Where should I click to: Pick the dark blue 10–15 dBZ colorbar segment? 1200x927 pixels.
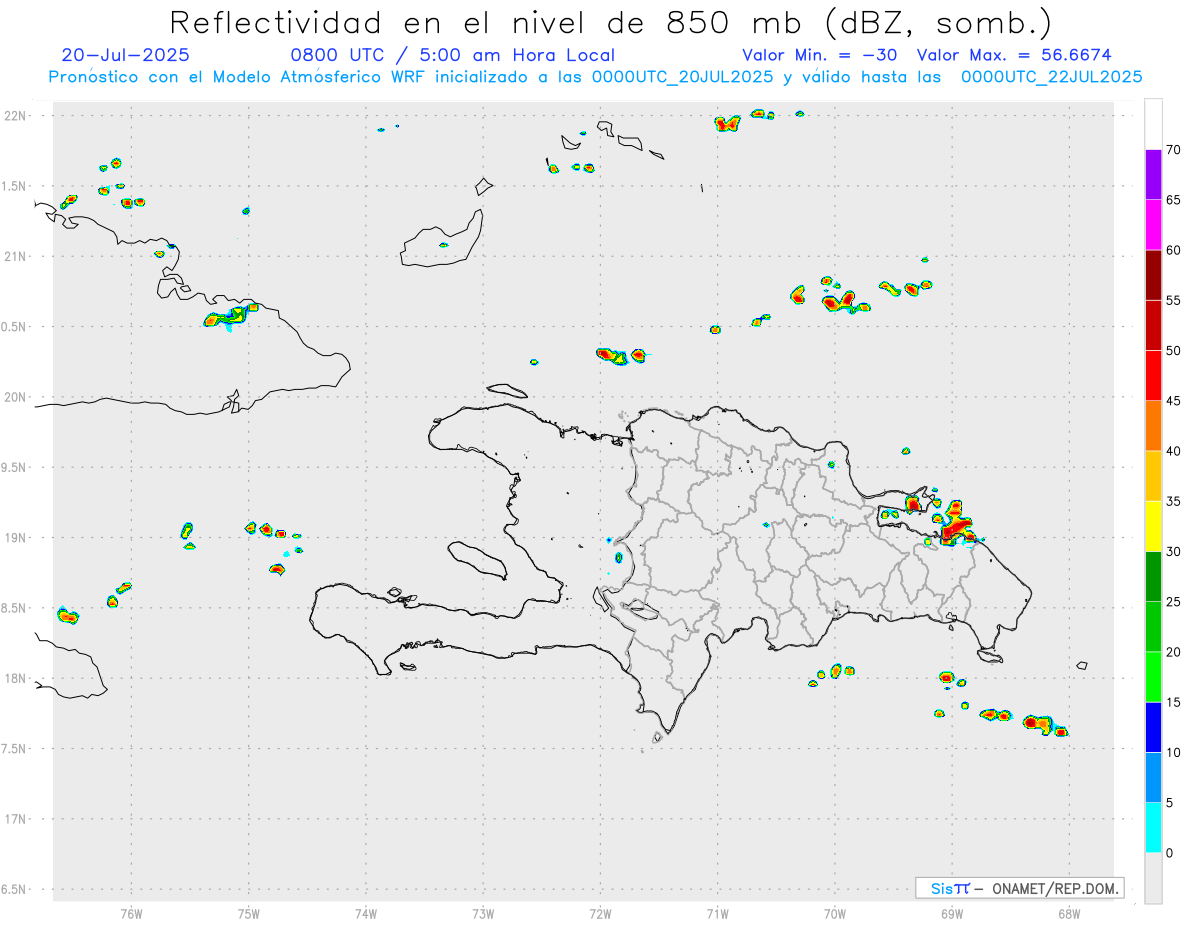1153,727
